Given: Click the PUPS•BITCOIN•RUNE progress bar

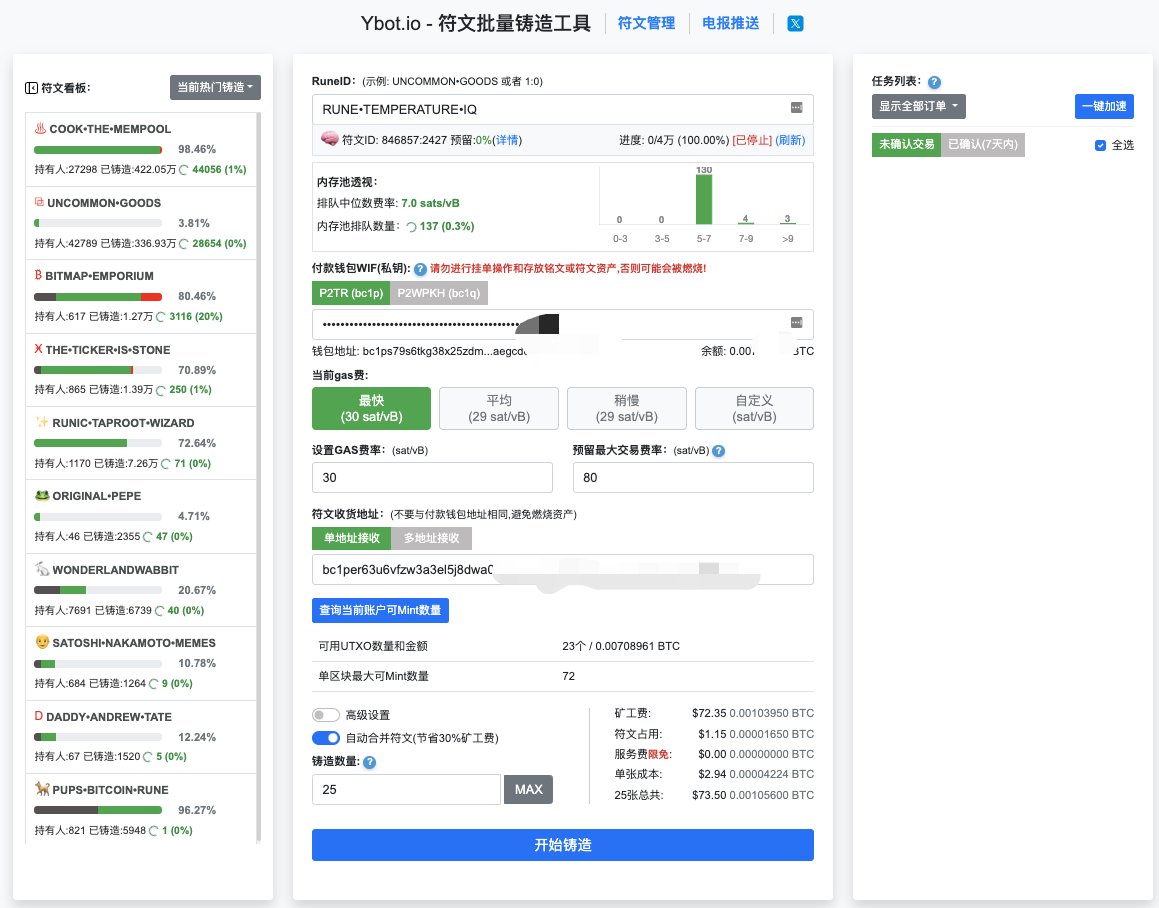Looking at the screenshot, I should pyautogui.click(x=98, y=810).
